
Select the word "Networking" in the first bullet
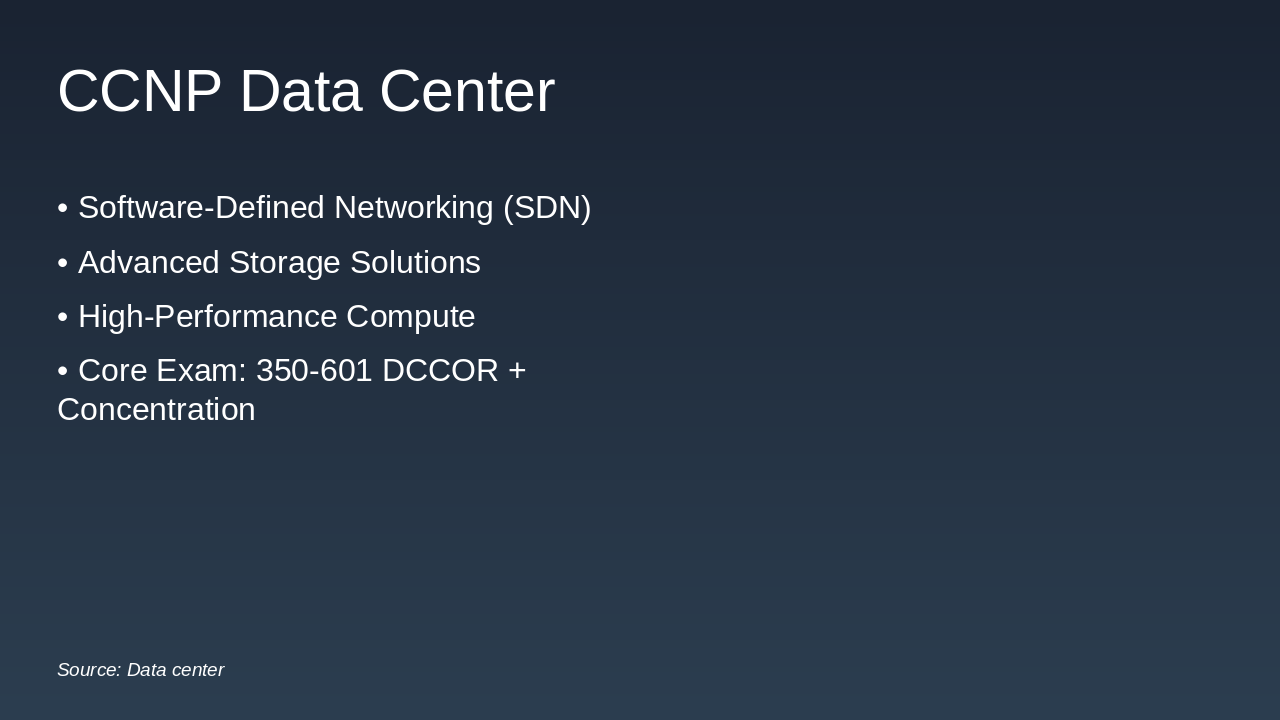[x=414, y=208]
